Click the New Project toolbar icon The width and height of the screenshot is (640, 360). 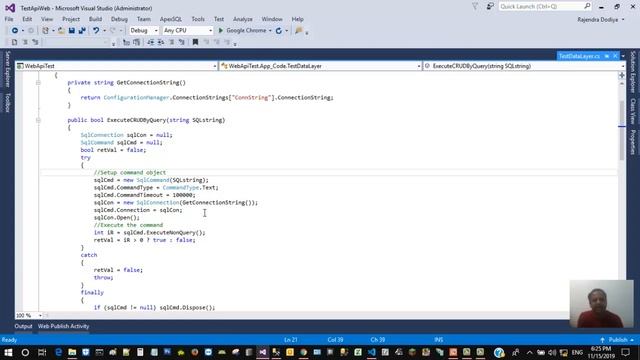45,31
